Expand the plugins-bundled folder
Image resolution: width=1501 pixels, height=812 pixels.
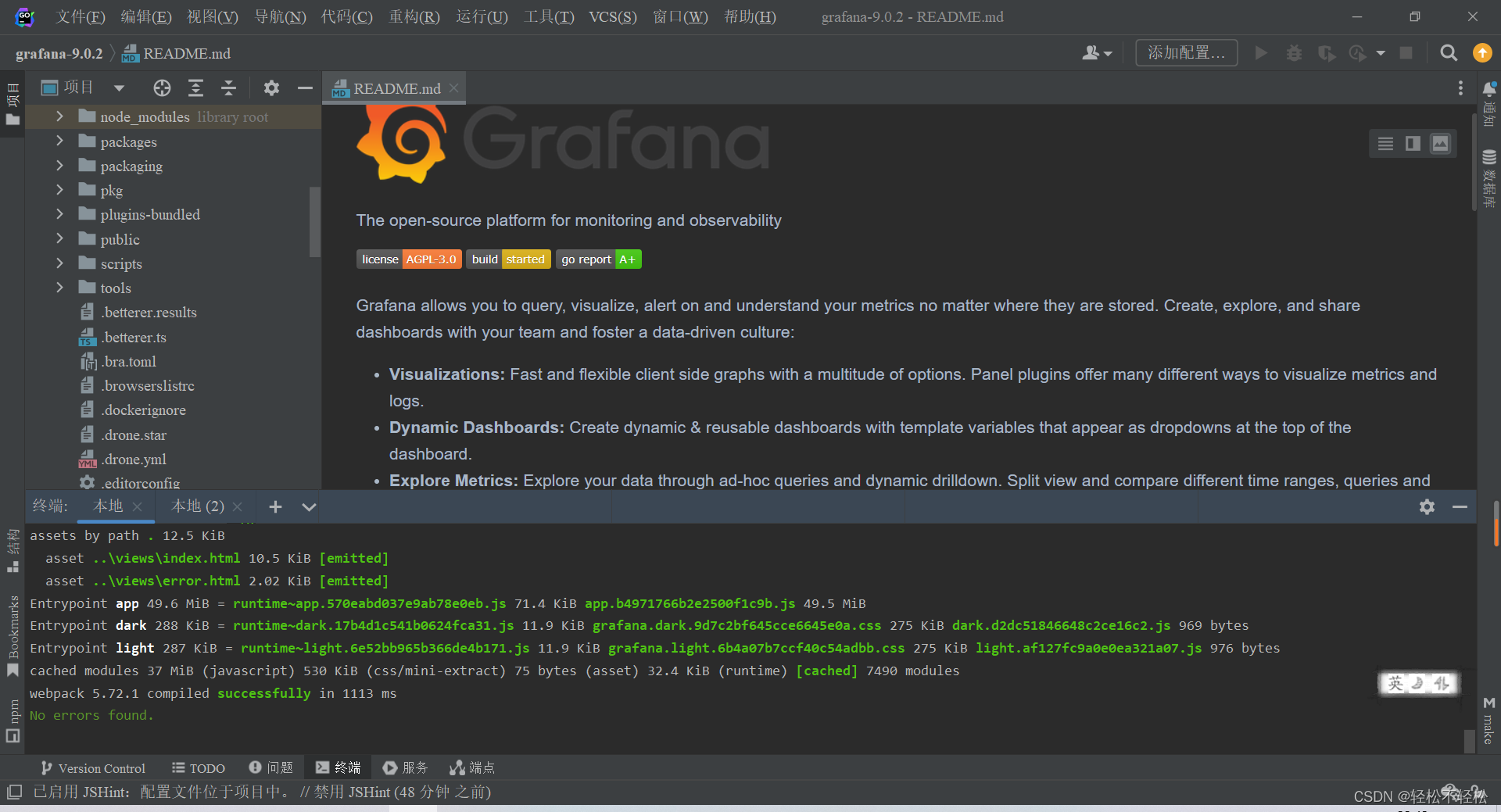pos(59,214)
